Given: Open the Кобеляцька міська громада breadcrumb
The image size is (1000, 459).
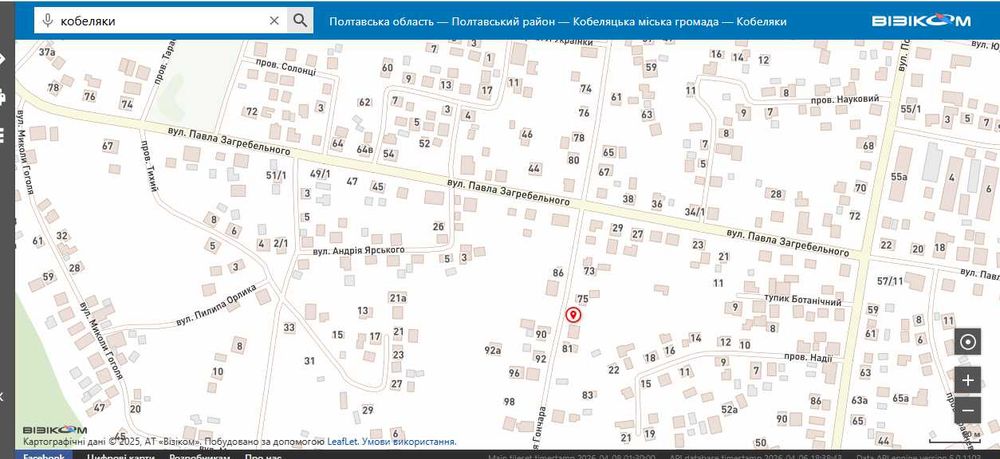Looking at the screenshot, I should [645, 22].
